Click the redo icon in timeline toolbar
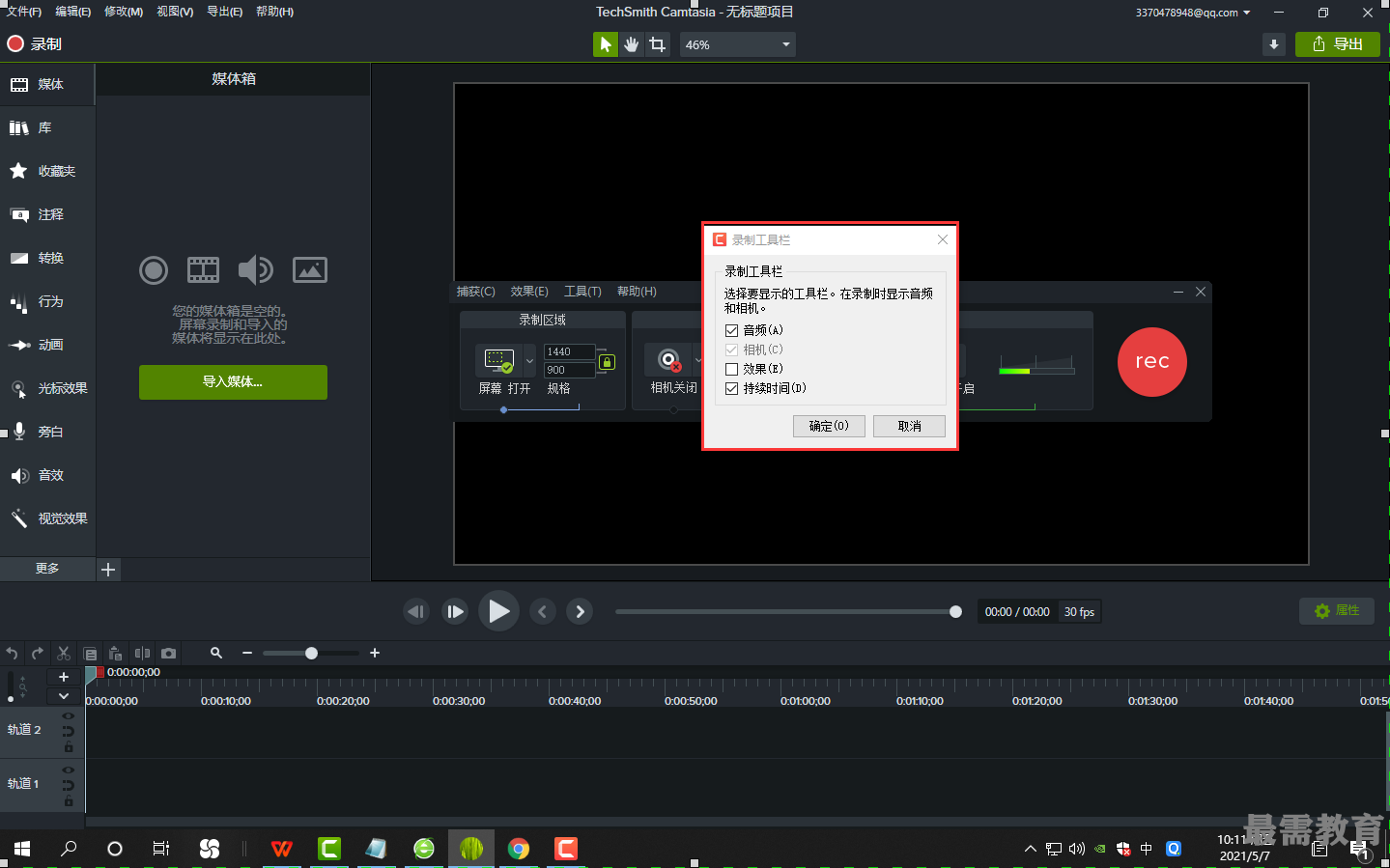Screen dimensions: 1390x868 click(38, 654)
